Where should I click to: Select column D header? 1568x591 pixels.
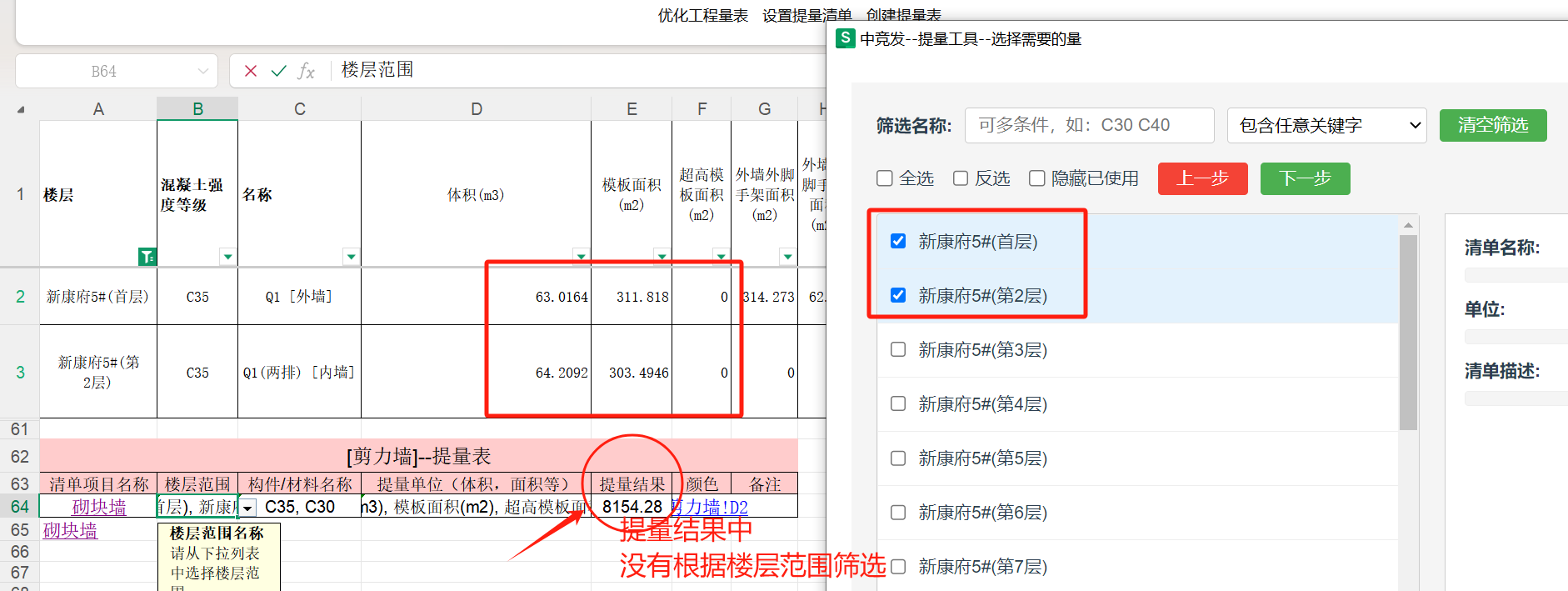coord(477,108)
